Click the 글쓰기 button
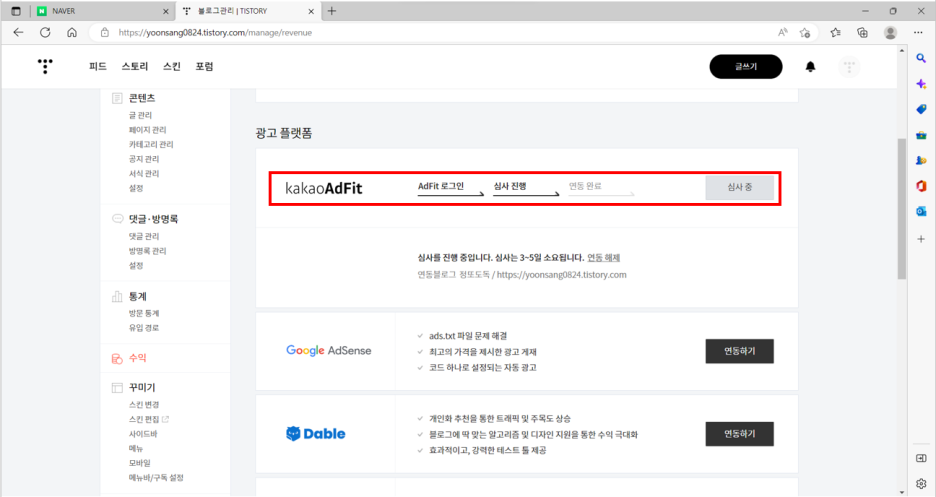The width and height of the screenshot is (936, 497). [746, 67]
